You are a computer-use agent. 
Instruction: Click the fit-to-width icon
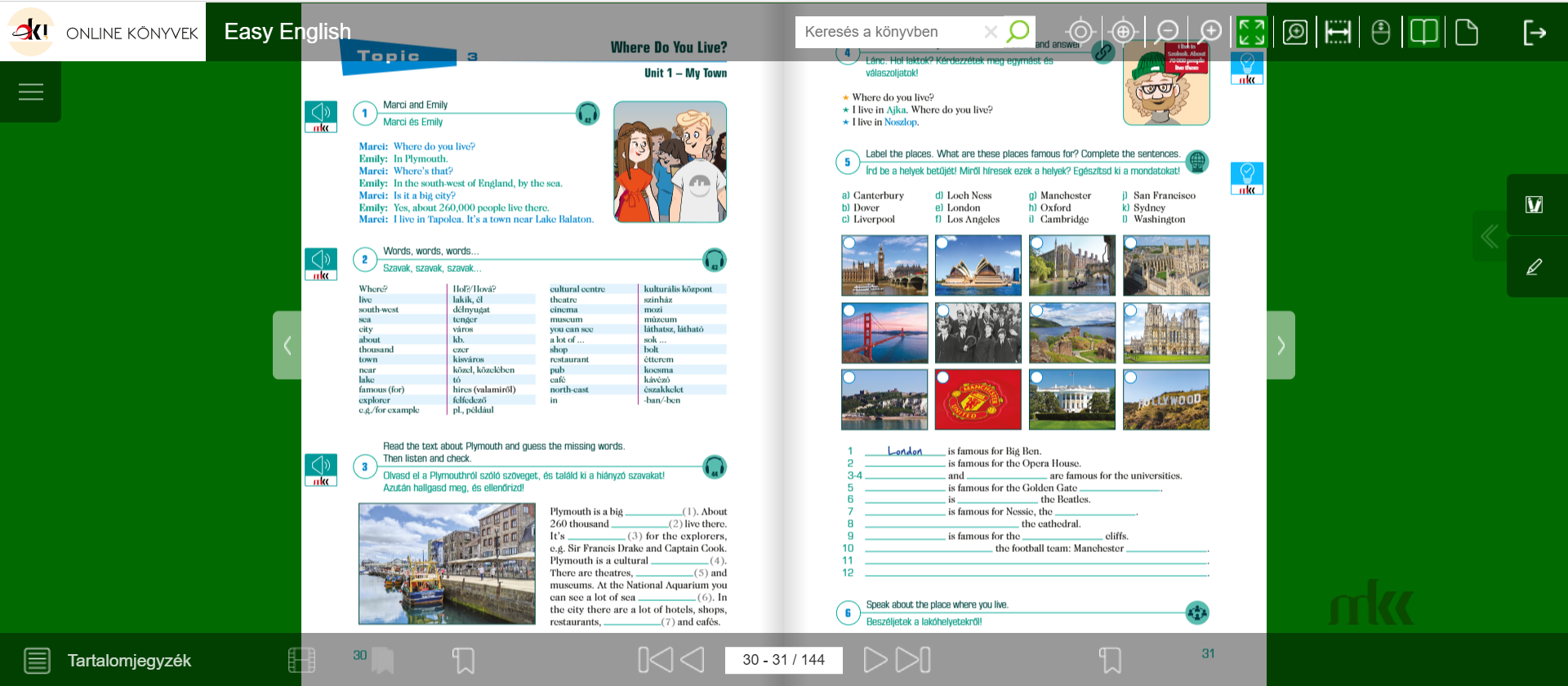coord(1338,32)
